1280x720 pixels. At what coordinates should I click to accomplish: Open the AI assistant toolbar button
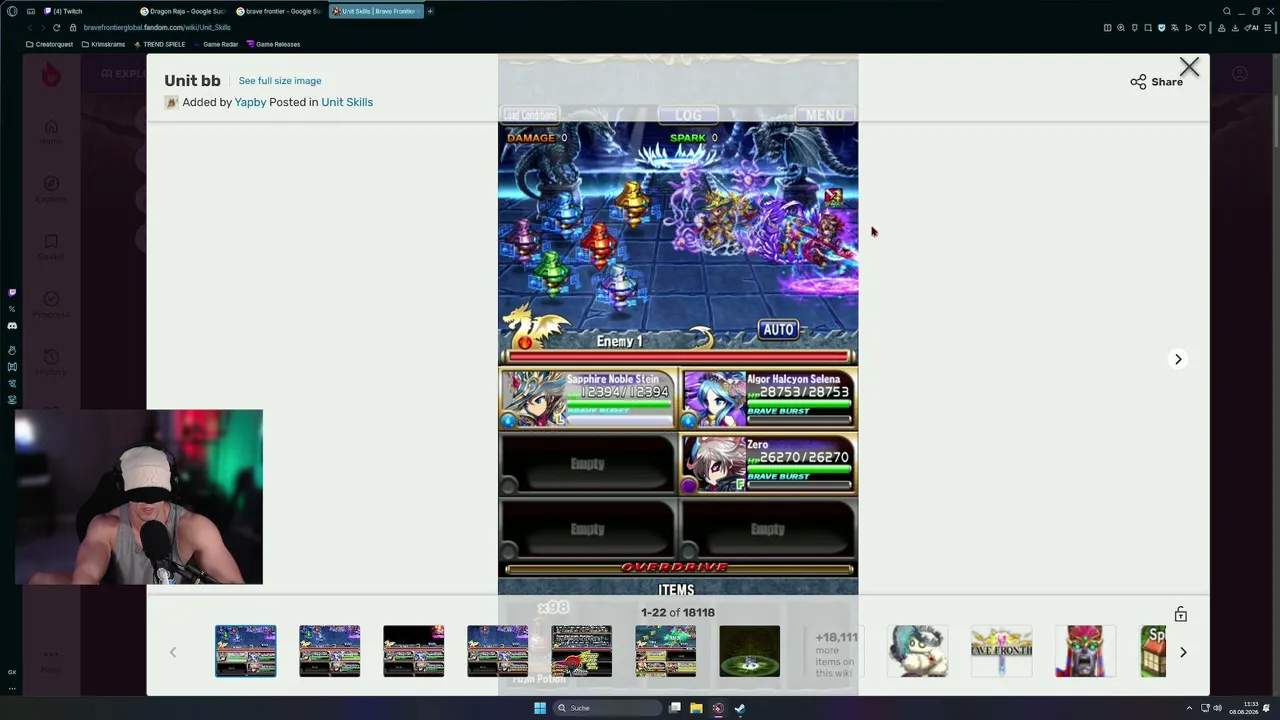coord(1252,27)
